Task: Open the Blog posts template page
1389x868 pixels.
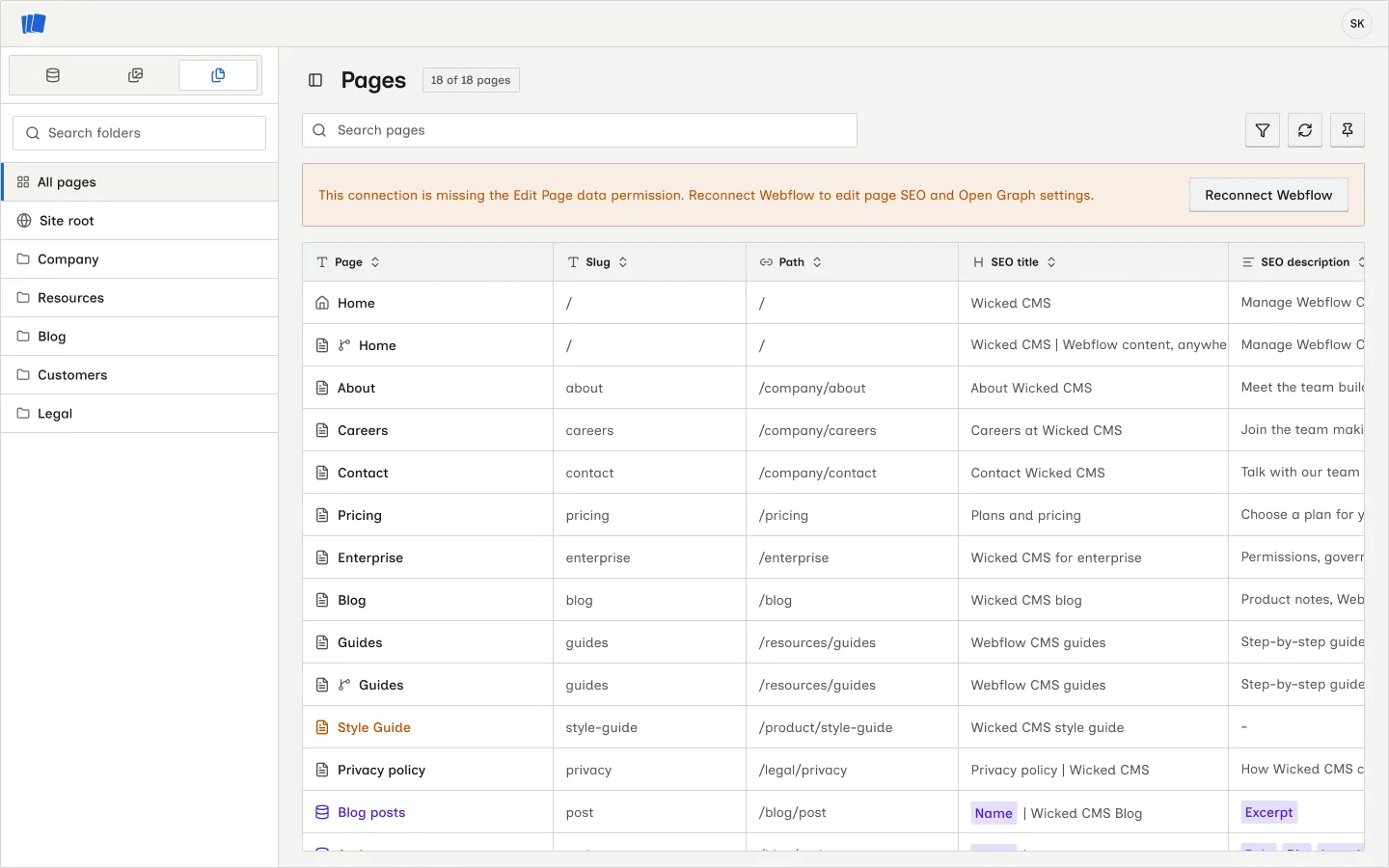Action: click(371, 812)
